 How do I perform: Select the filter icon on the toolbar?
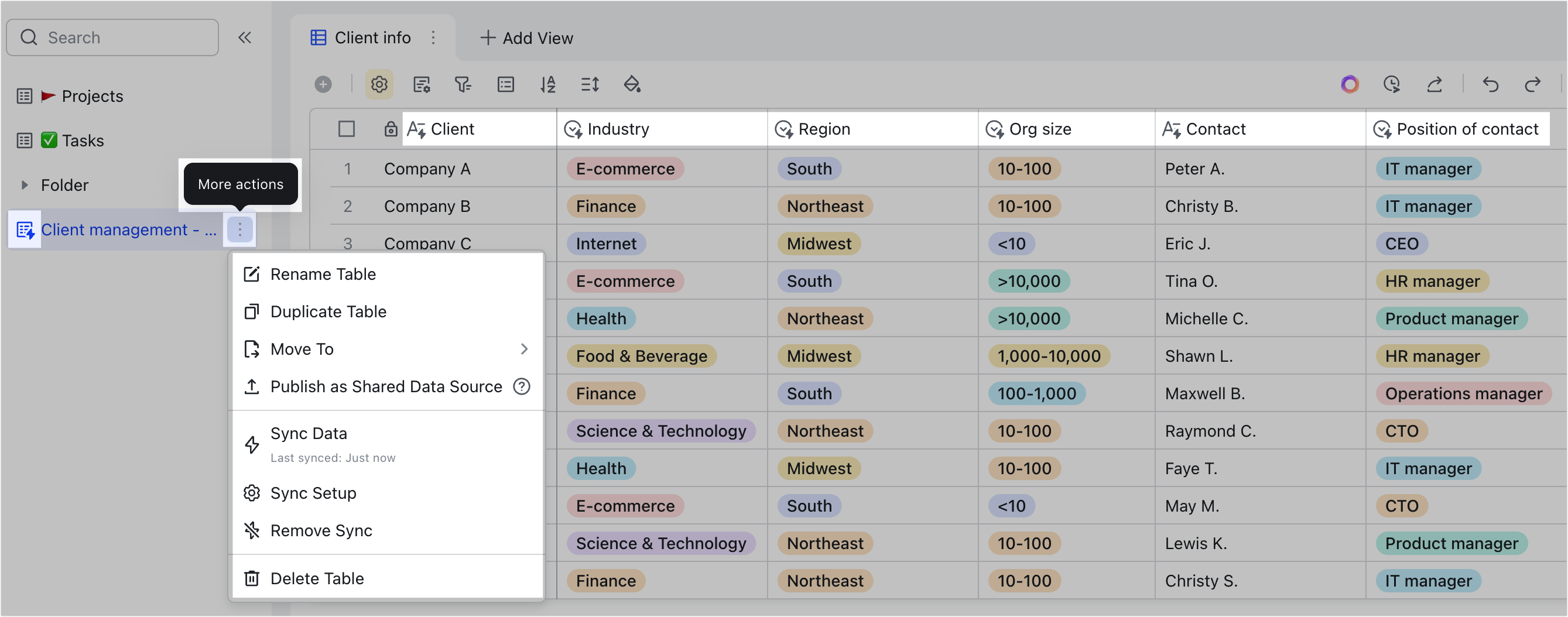tap(464, 84)
